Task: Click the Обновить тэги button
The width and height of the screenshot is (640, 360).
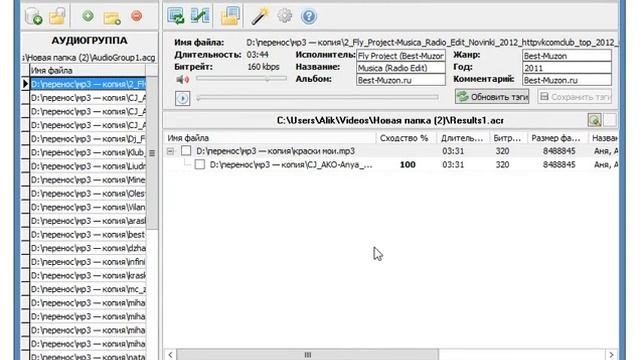Action: pyautogui.click(x=492, y=97)
